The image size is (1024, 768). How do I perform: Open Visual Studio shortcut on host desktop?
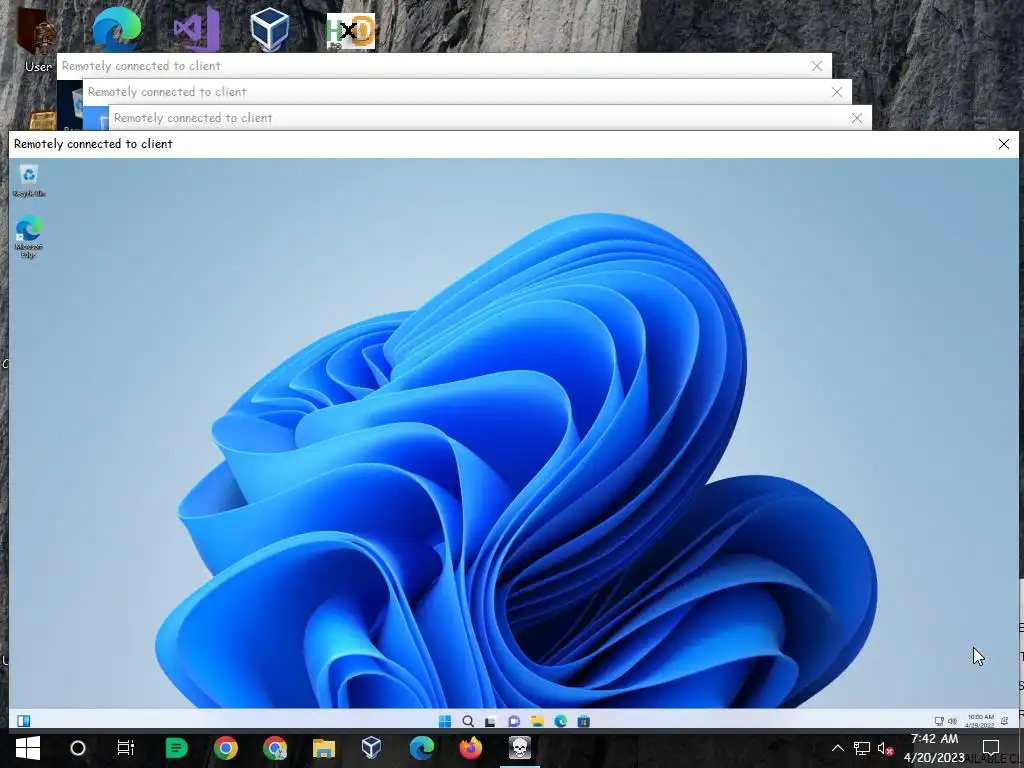click(x=196, y=29)
